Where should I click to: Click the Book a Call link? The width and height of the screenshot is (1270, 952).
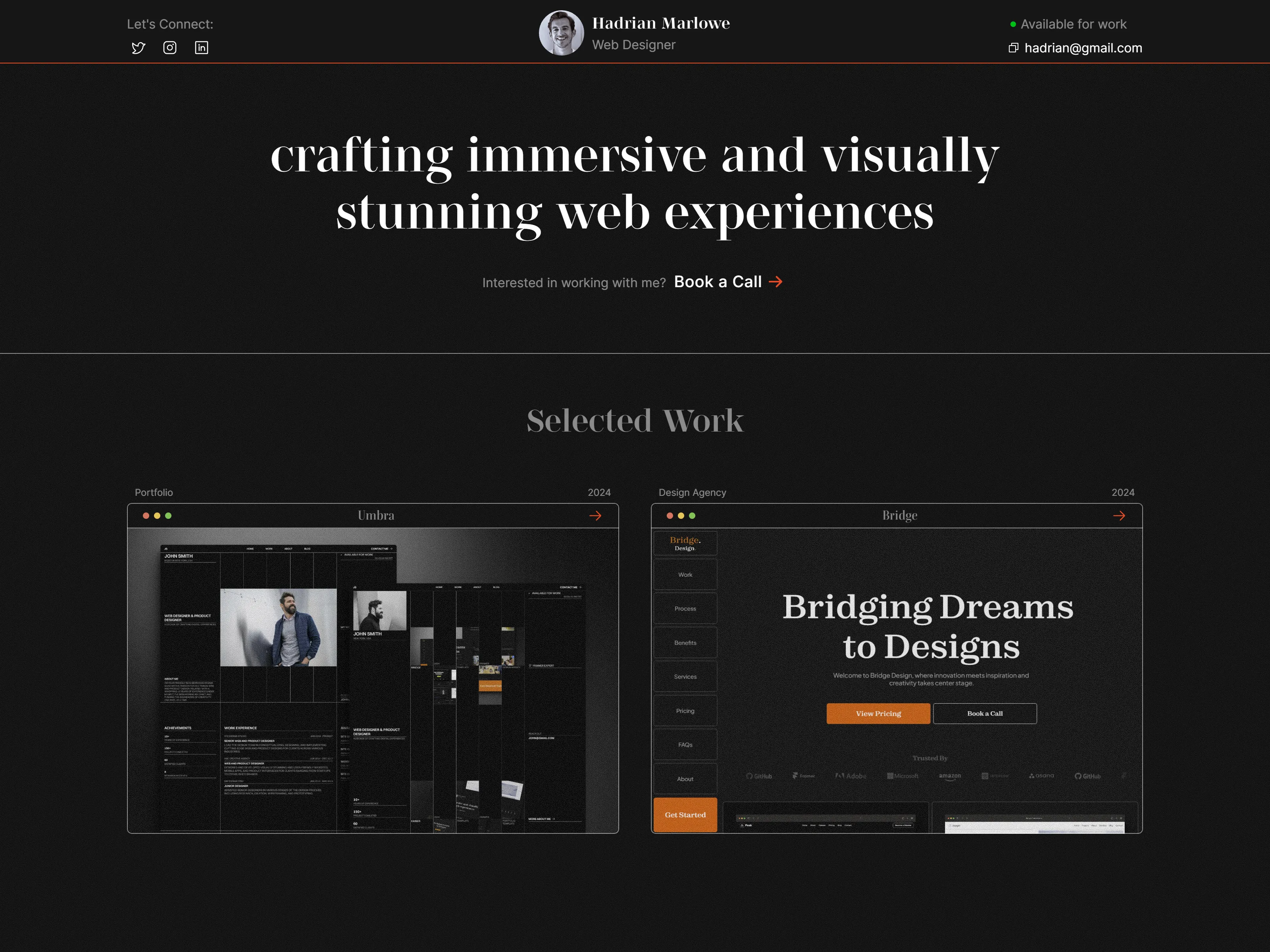point(718,282)
